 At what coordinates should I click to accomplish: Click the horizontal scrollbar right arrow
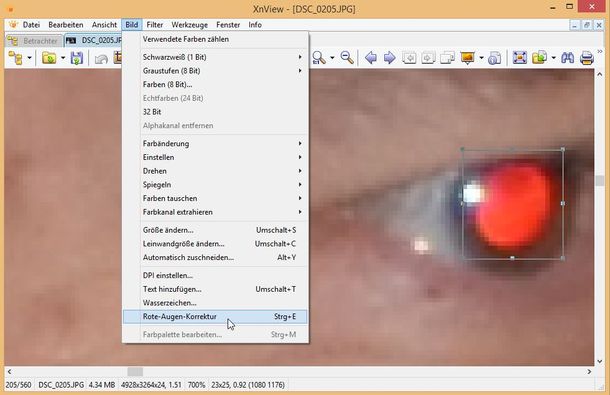point(589,372)
